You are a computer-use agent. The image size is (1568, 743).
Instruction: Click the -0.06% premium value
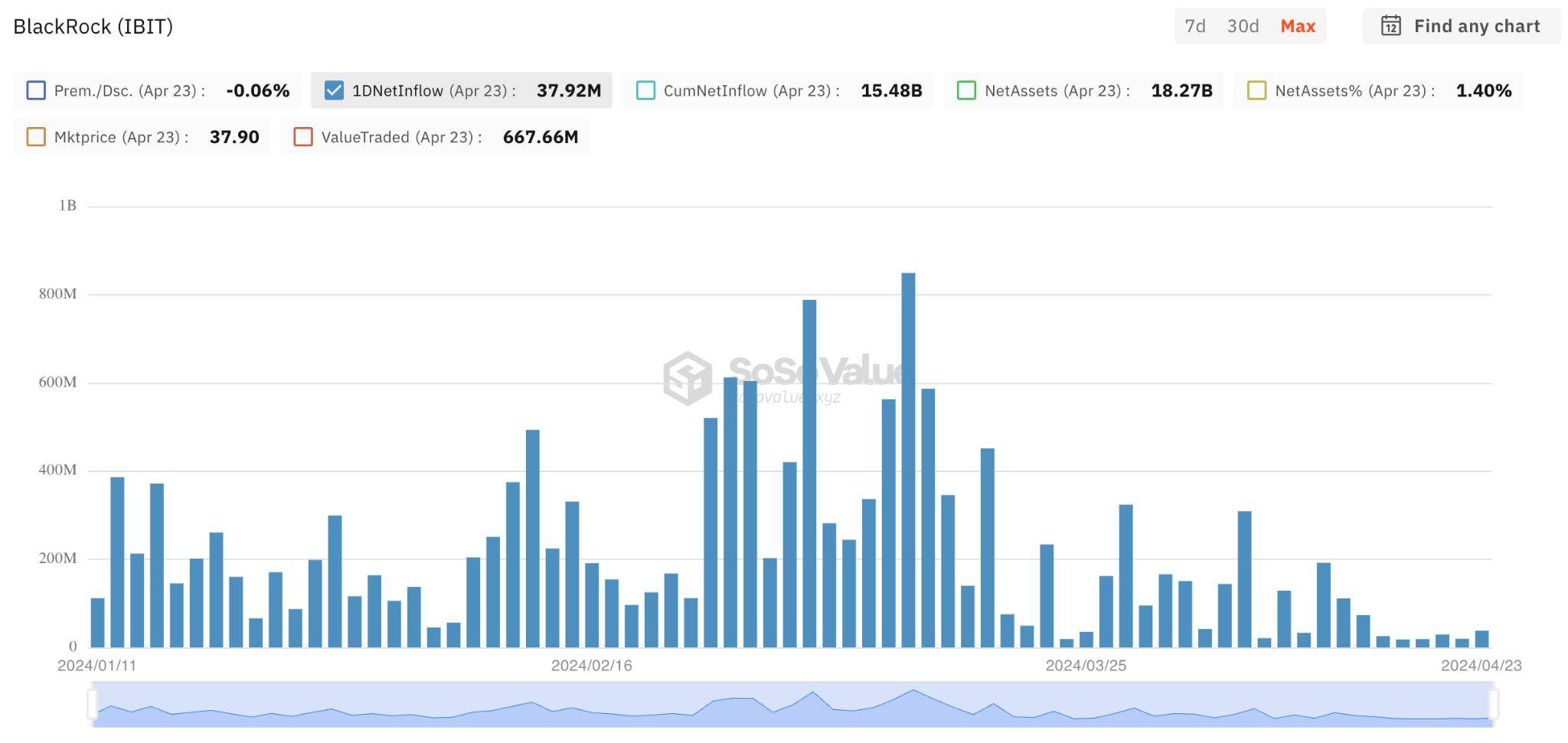point(258,90)
